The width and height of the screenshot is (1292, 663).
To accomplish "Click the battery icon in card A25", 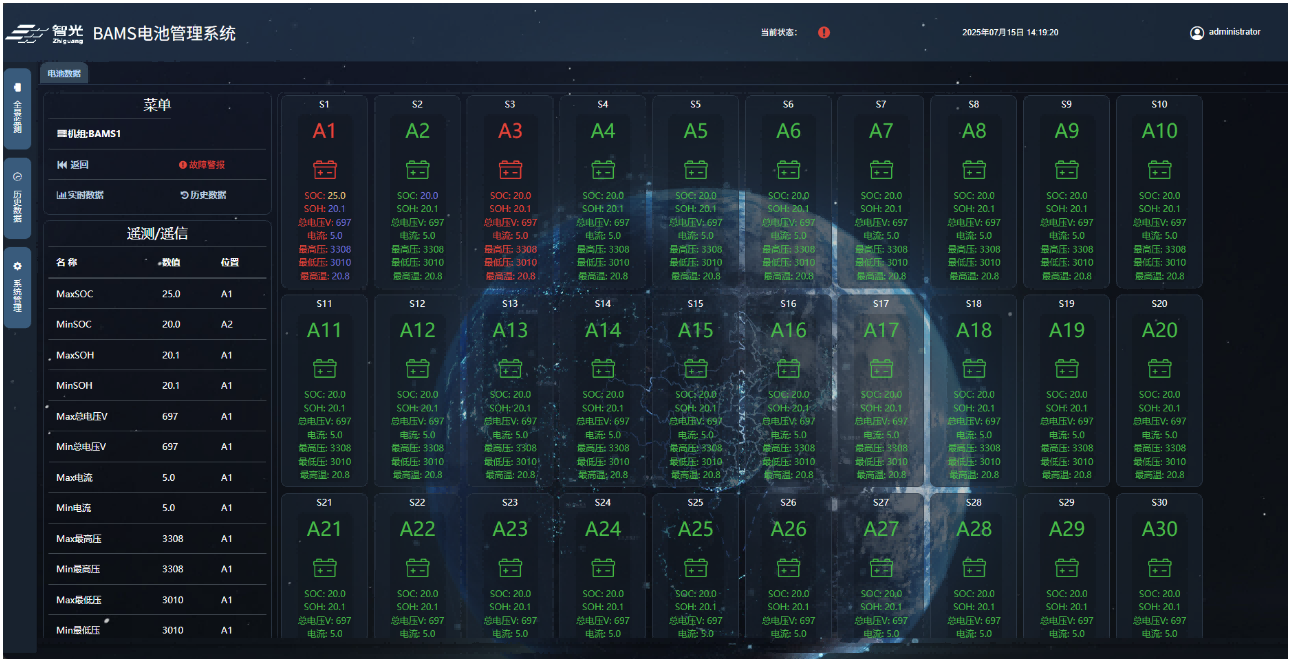I will coord(695,568).
